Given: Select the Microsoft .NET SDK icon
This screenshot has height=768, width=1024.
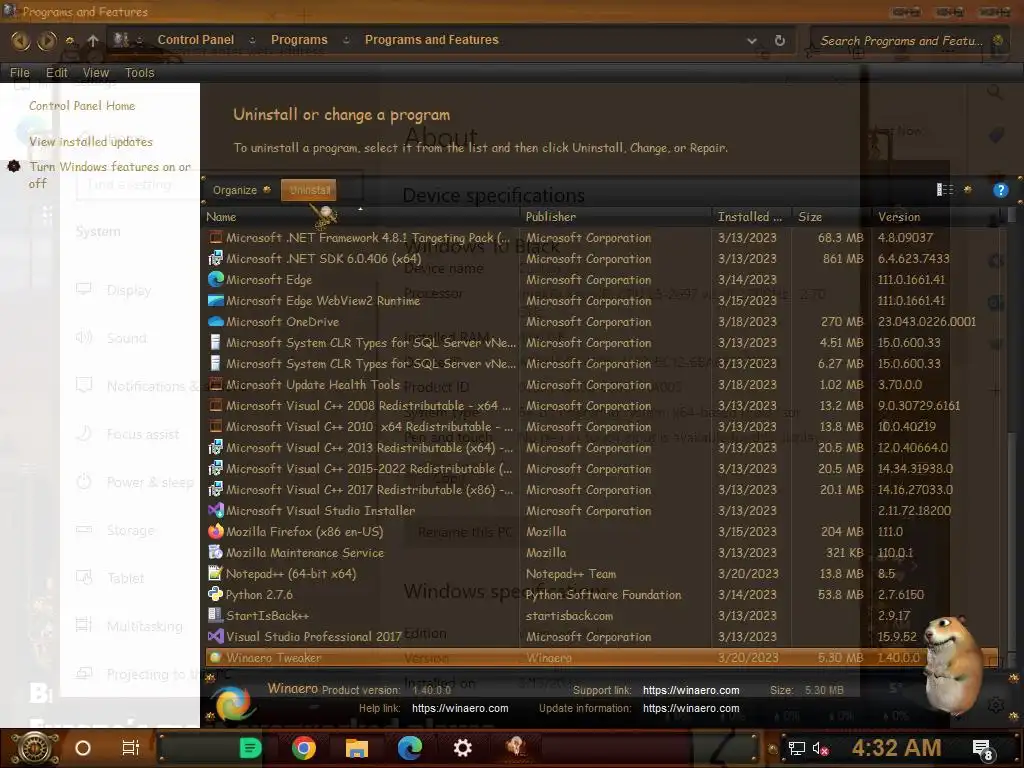Looking at the screenshot, I should pyautogui.click(x=215, y=259).
